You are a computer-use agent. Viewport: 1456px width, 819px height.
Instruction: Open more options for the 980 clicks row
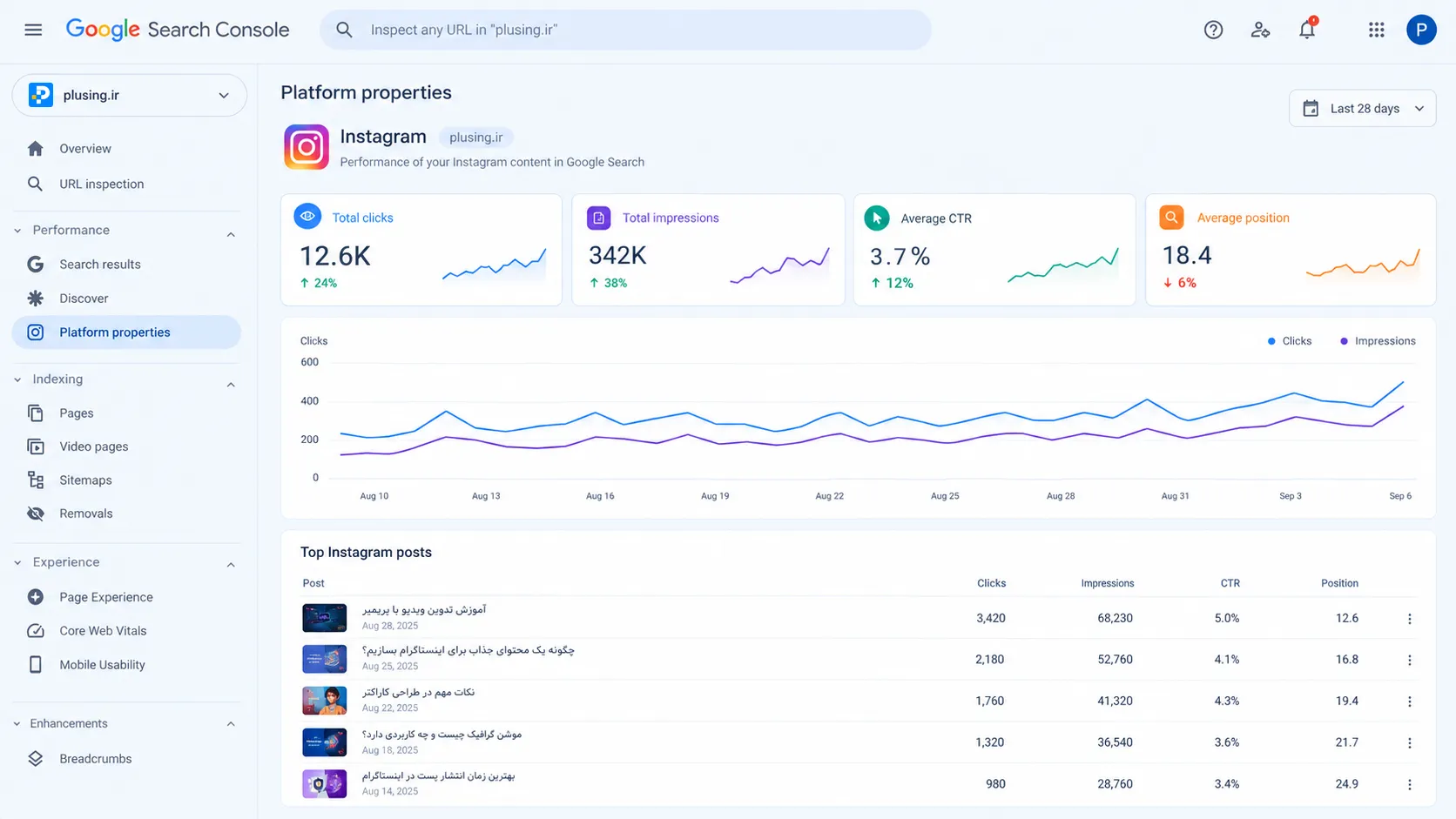click(1409, 784)
